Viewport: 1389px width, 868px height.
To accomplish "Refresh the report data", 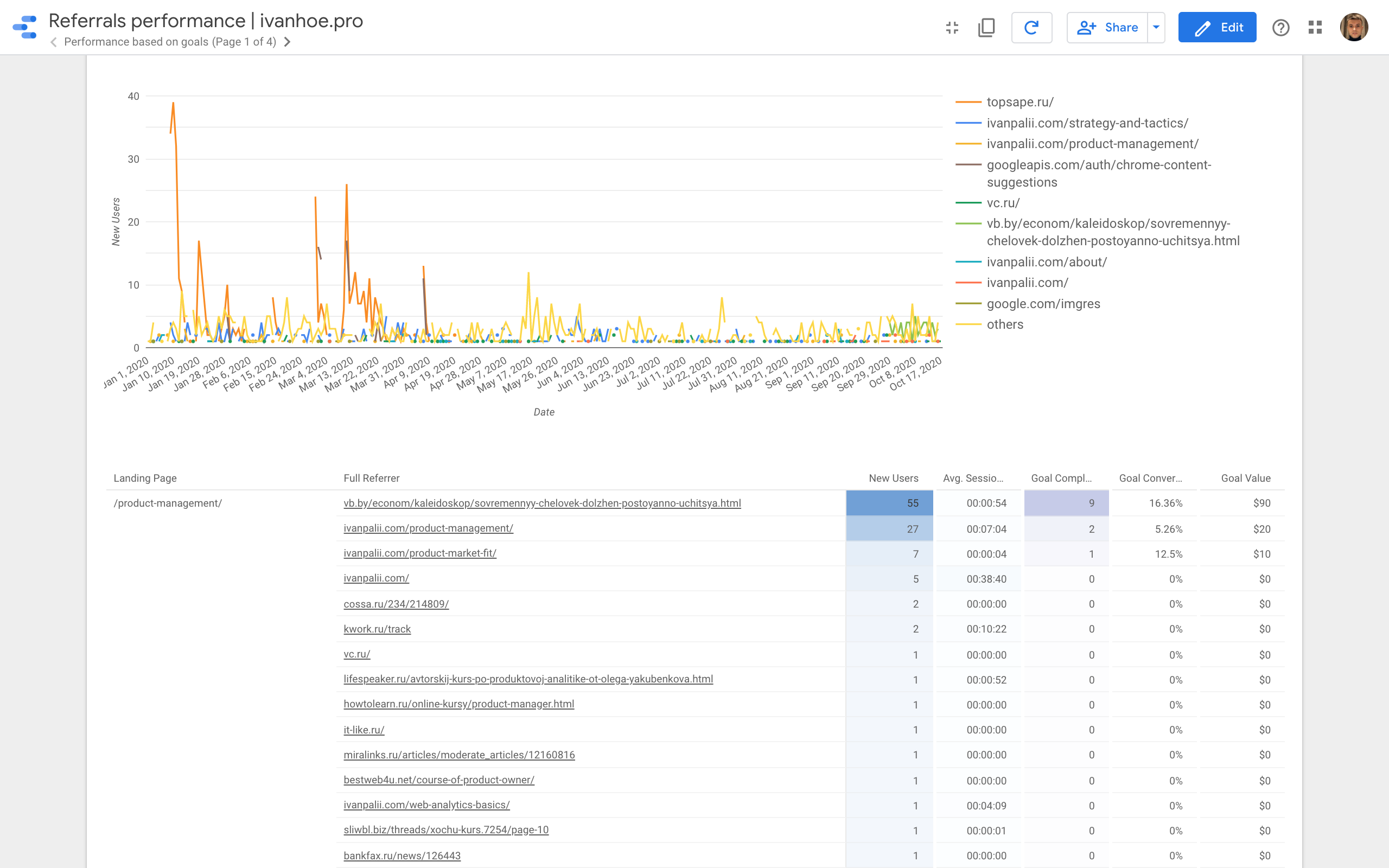I will [1032, 27].
